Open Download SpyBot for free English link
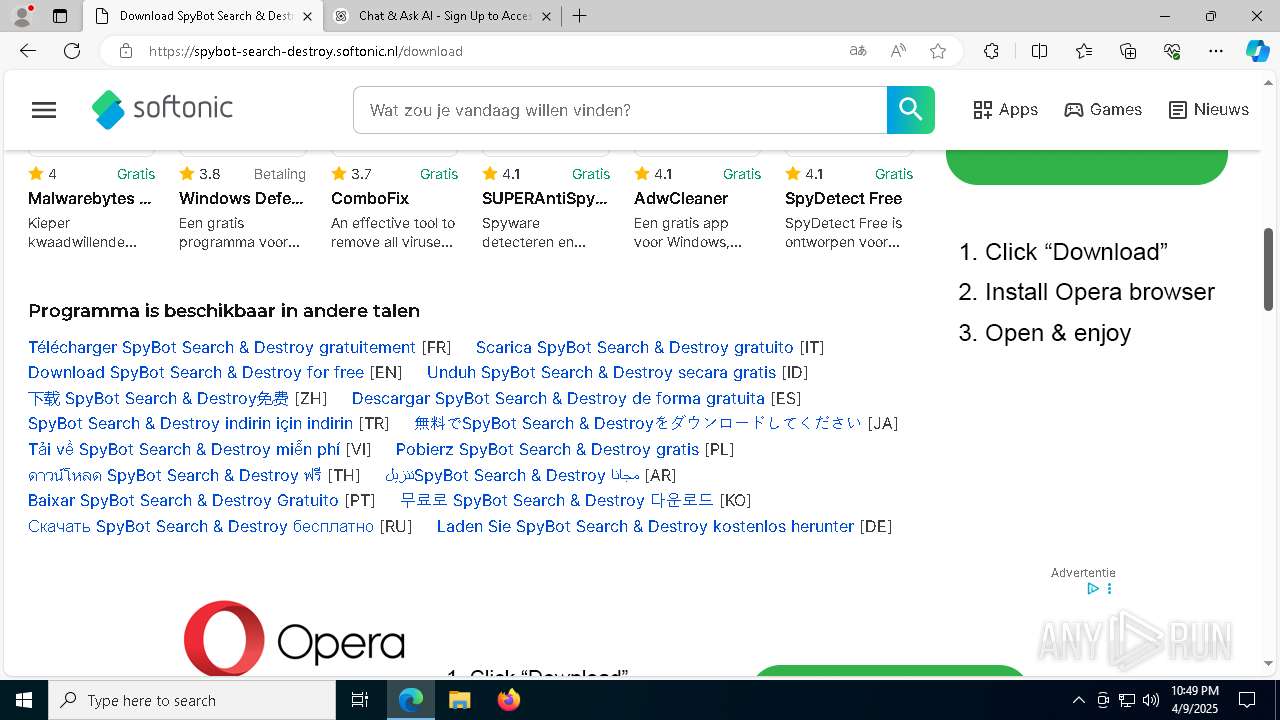 196,372
